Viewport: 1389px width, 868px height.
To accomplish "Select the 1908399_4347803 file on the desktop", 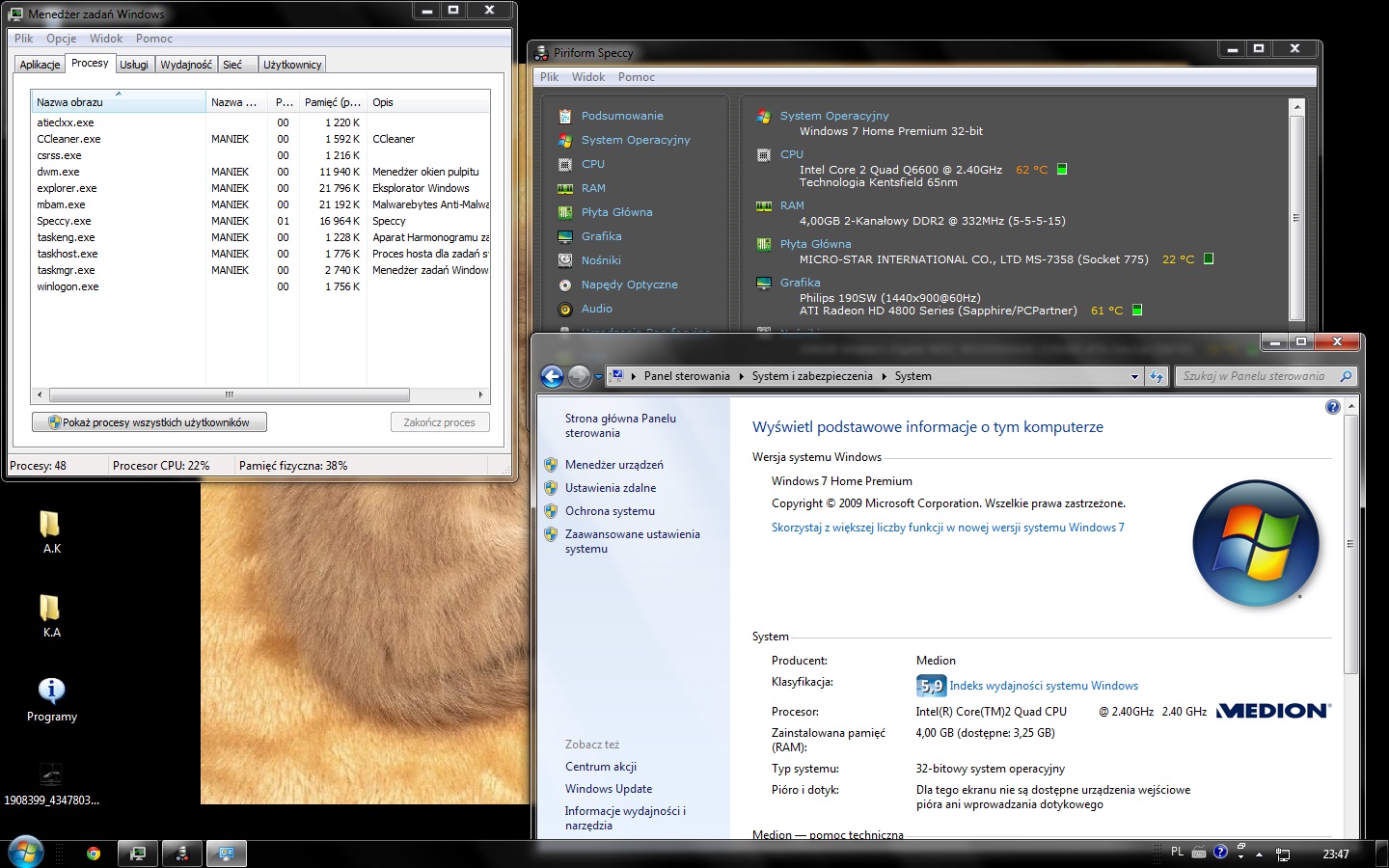I will tap(51, 784).
